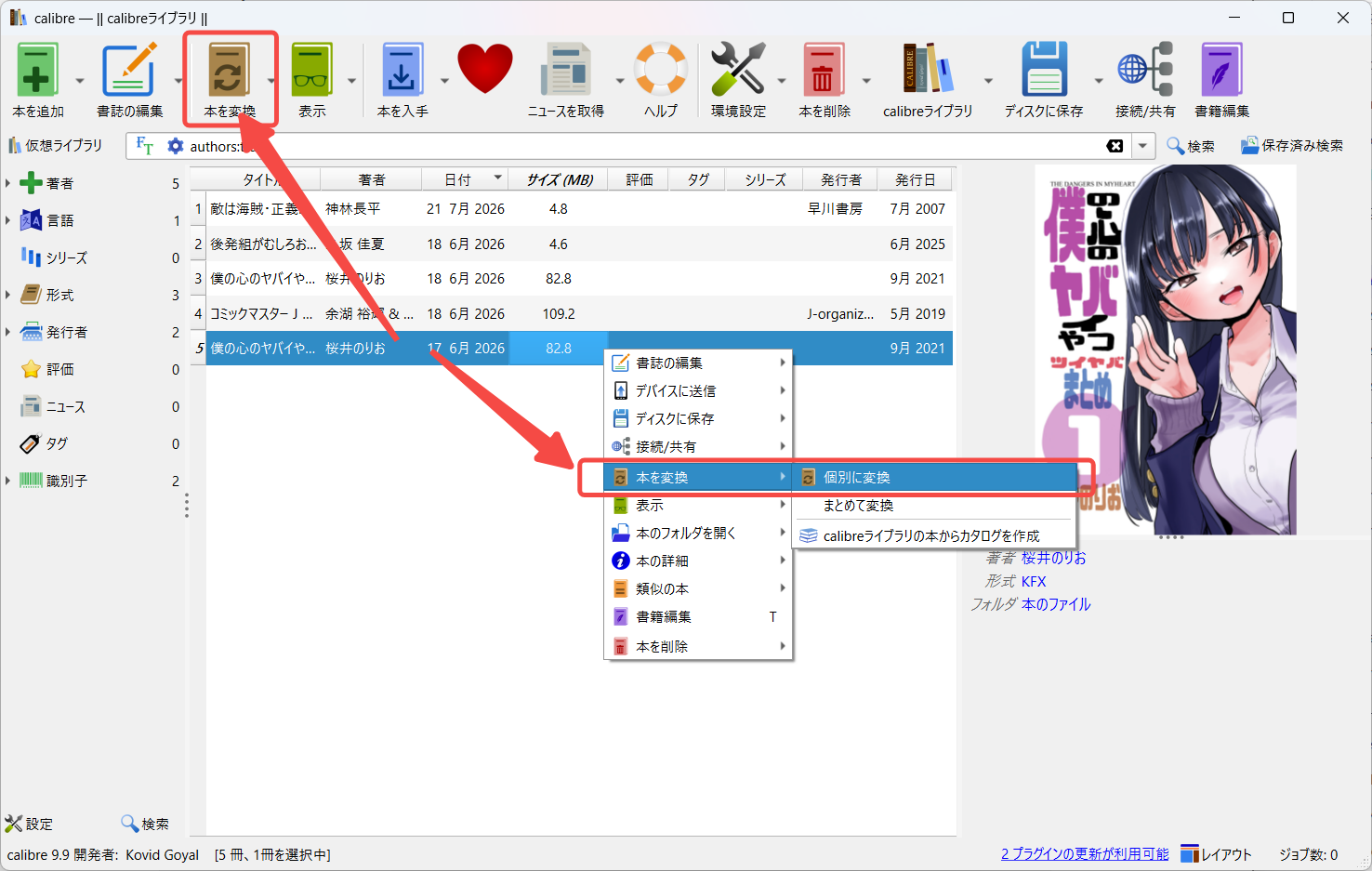Screen dimensions: 1372x871
Task: Click the 桜井のりお author link in details
Action: tap(1053, 558)
